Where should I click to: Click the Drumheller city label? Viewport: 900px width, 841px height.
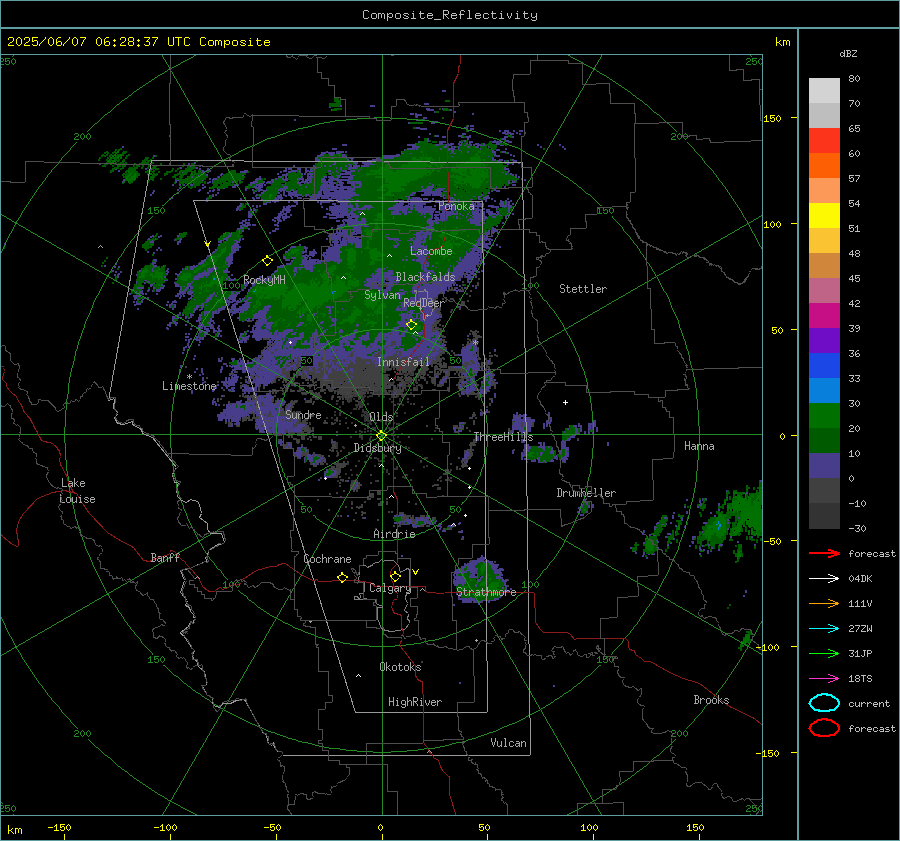586,493
